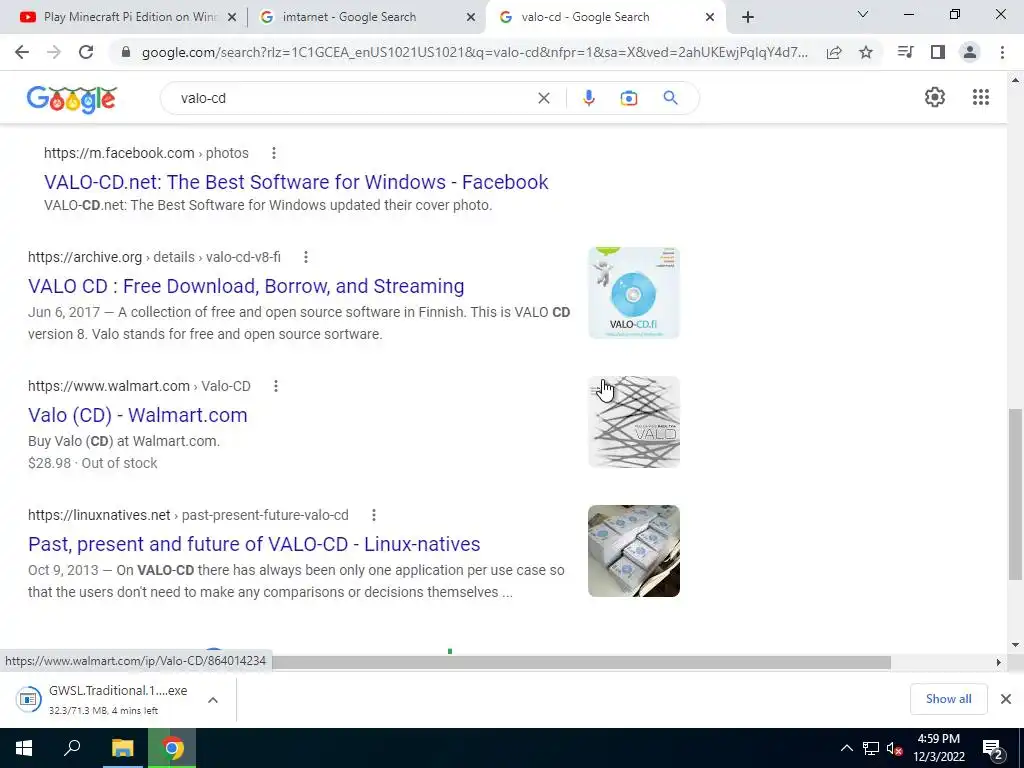Open network status tray icon
The height and width of the screenshot is (768, 1024).
871,748
